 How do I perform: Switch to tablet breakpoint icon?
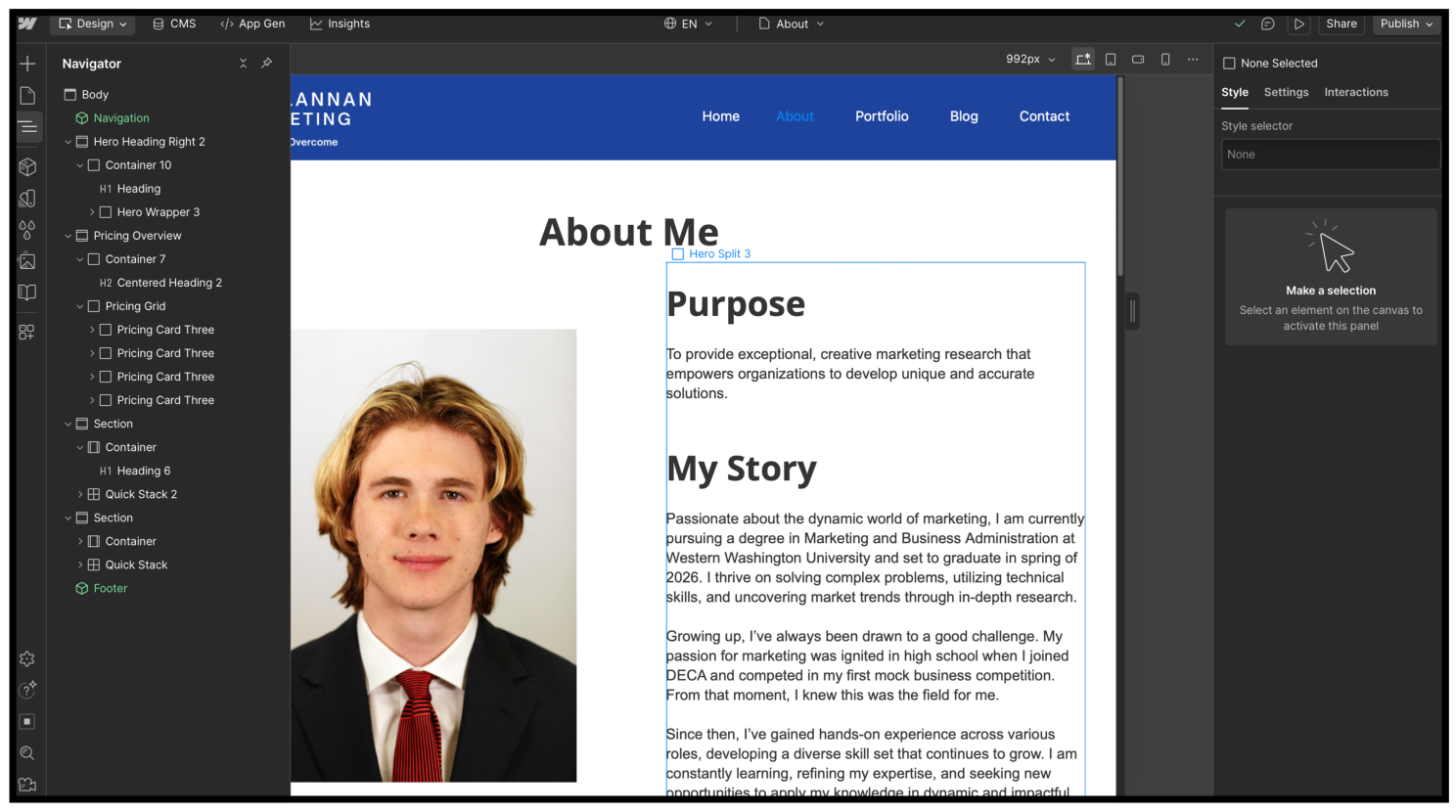(x=1111, y=59)
